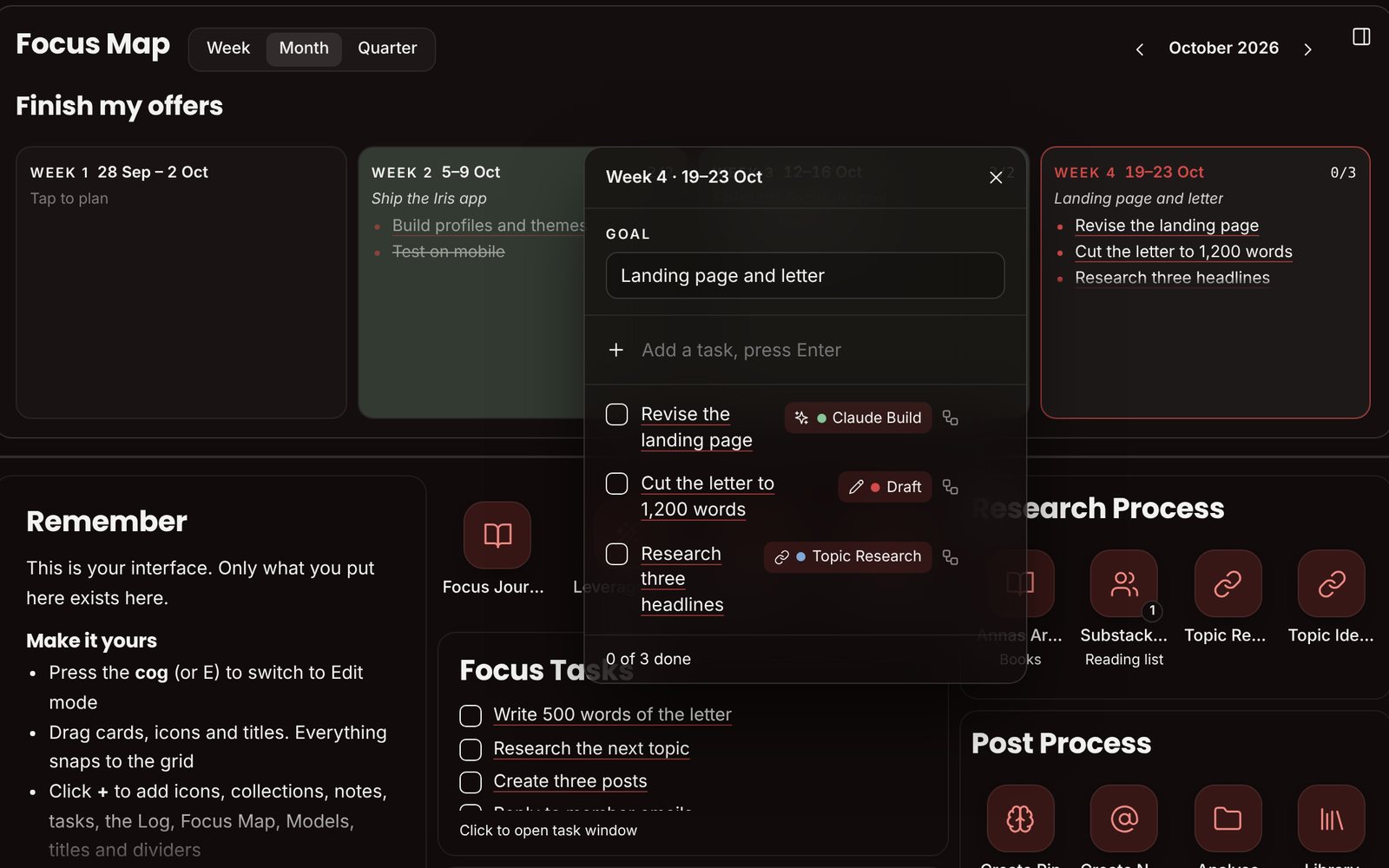Click the link icon beside Claude Build

point(951,418)
